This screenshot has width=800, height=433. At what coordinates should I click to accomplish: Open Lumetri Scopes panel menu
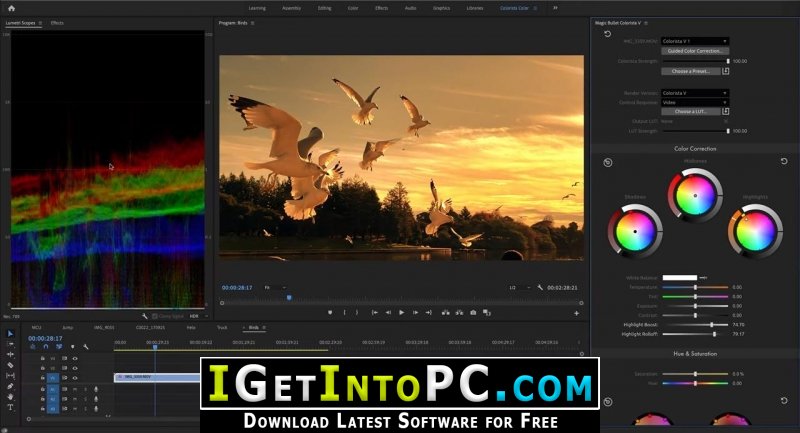click(x=40, y=23)
